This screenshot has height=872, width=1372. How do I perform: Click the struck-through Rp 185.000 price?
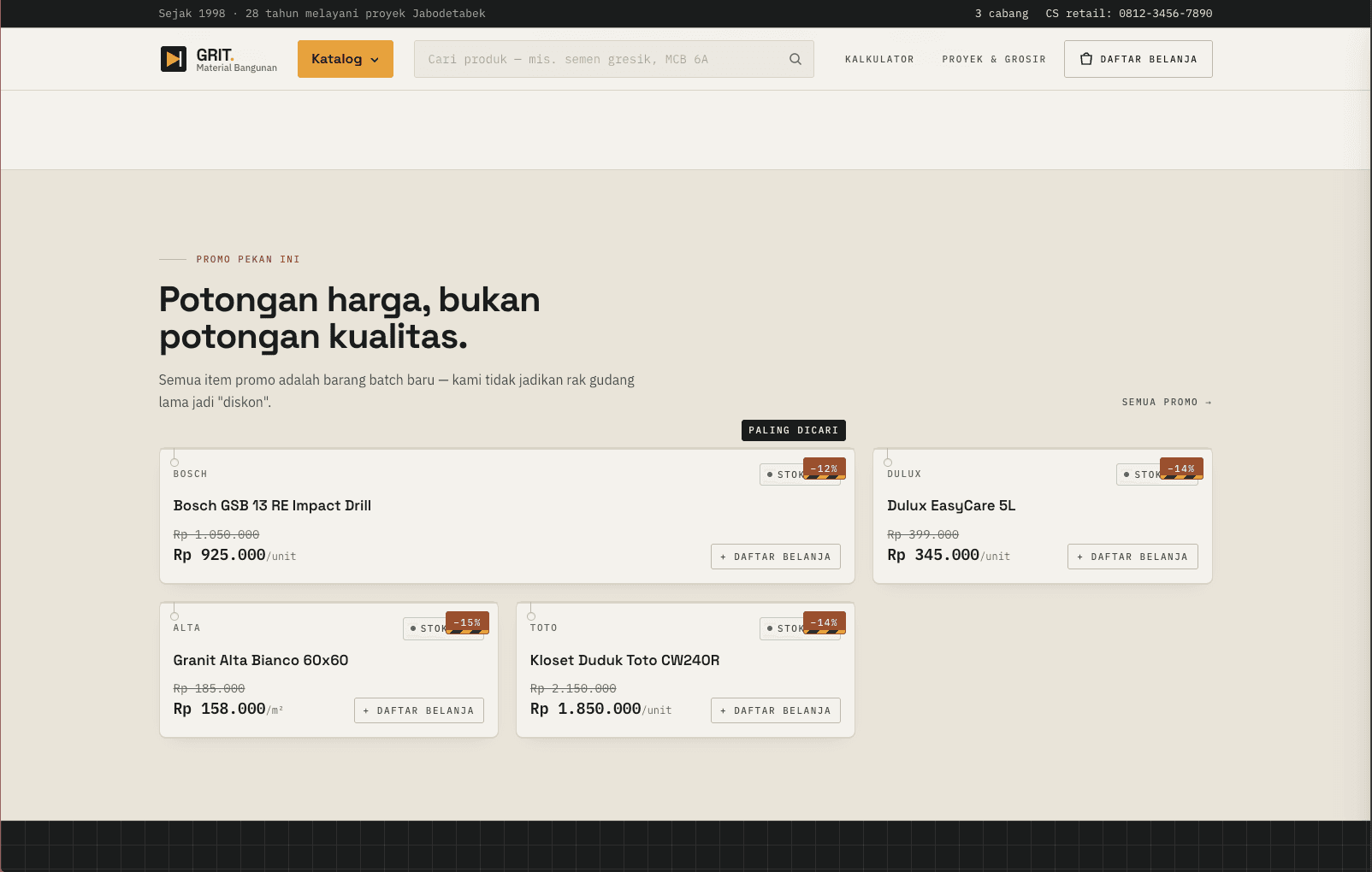click(210, 688)
